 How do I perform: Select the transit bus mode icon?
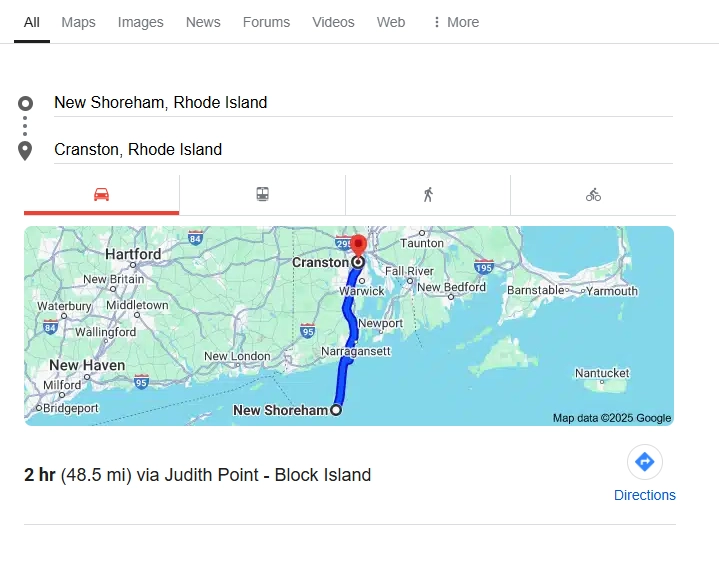[x=262, y=195]
